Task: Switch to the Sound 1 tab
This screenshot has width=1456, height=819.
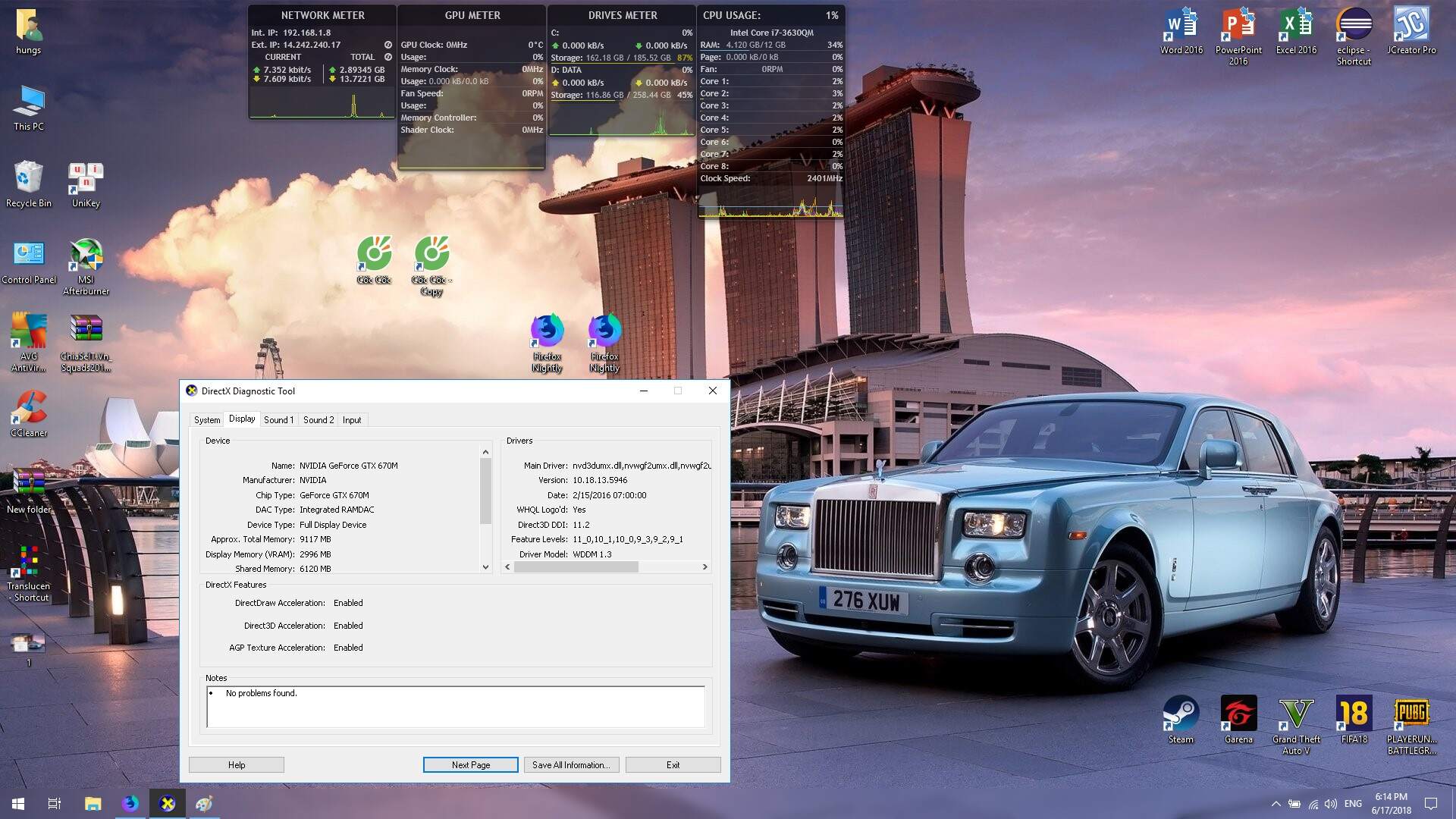Action: click(278, 420)
